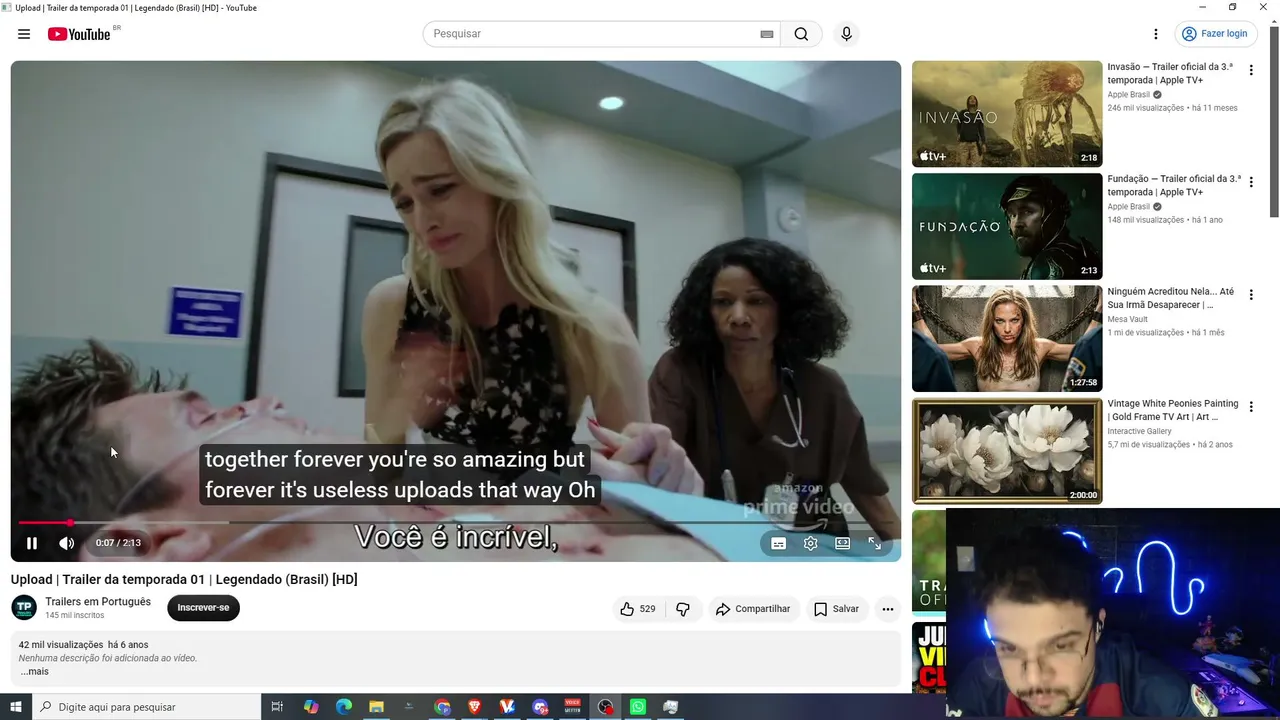Open the YouTube settings three-dot menu
The image size is (1280, 720).
point(1156,34)
